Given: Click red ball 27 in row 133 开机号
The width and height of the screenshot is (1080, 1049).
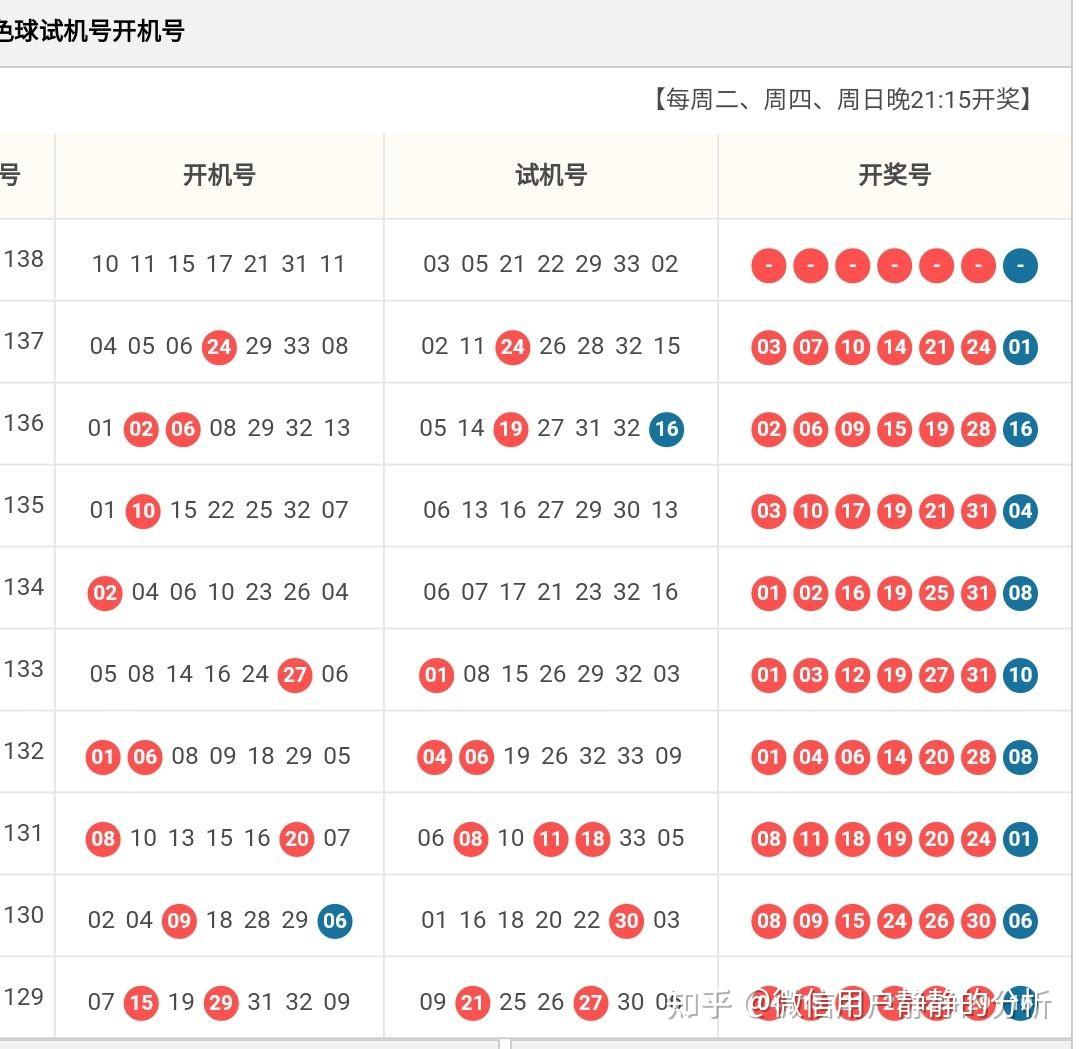Looking at the screenshot, I should tap(295, 674).
